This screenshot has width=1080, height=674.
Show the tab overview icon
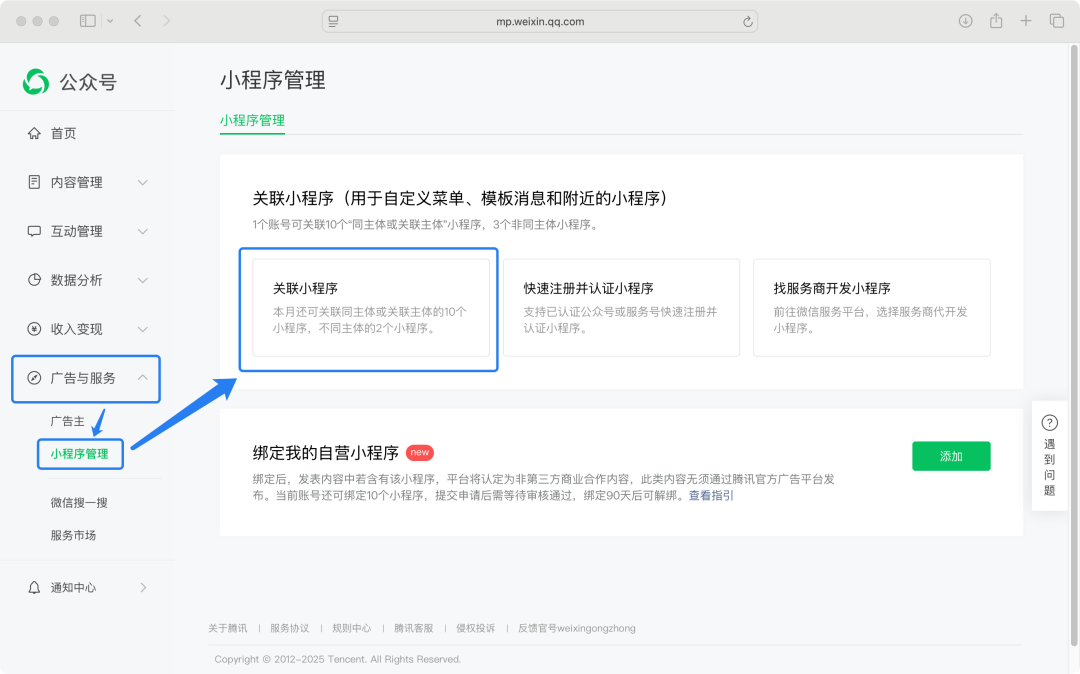[x=1057, y=21]
